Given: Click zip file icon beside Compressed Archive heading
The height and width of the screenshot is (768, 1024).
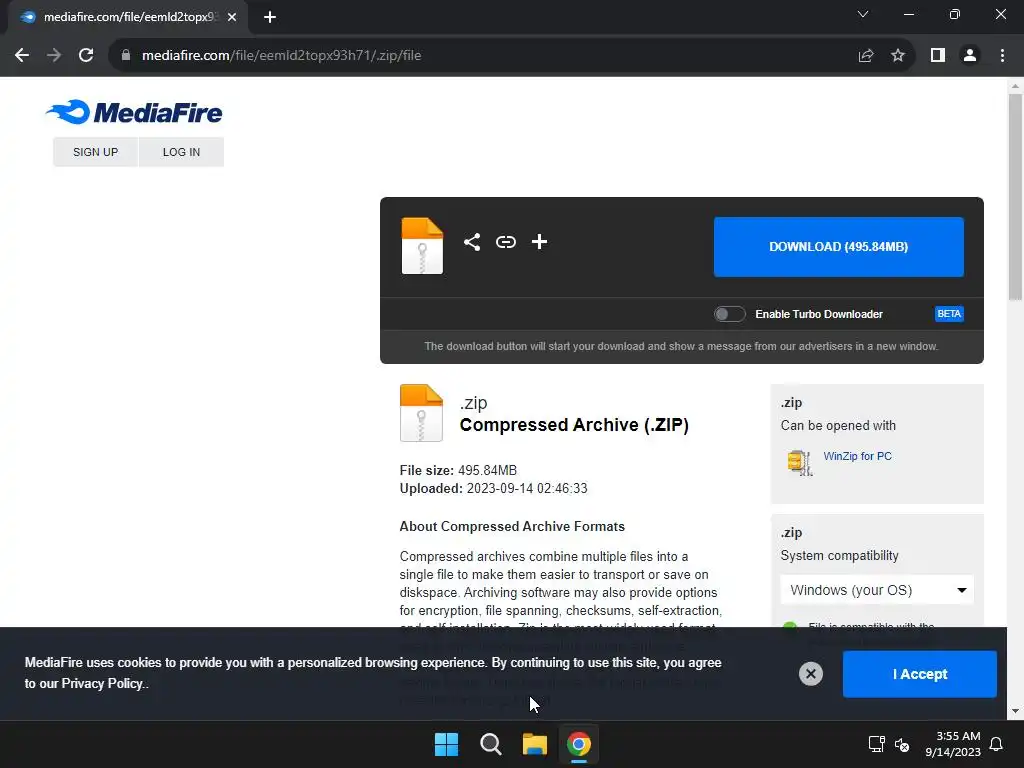Looking at the screenshot, I should coord(421,413).
